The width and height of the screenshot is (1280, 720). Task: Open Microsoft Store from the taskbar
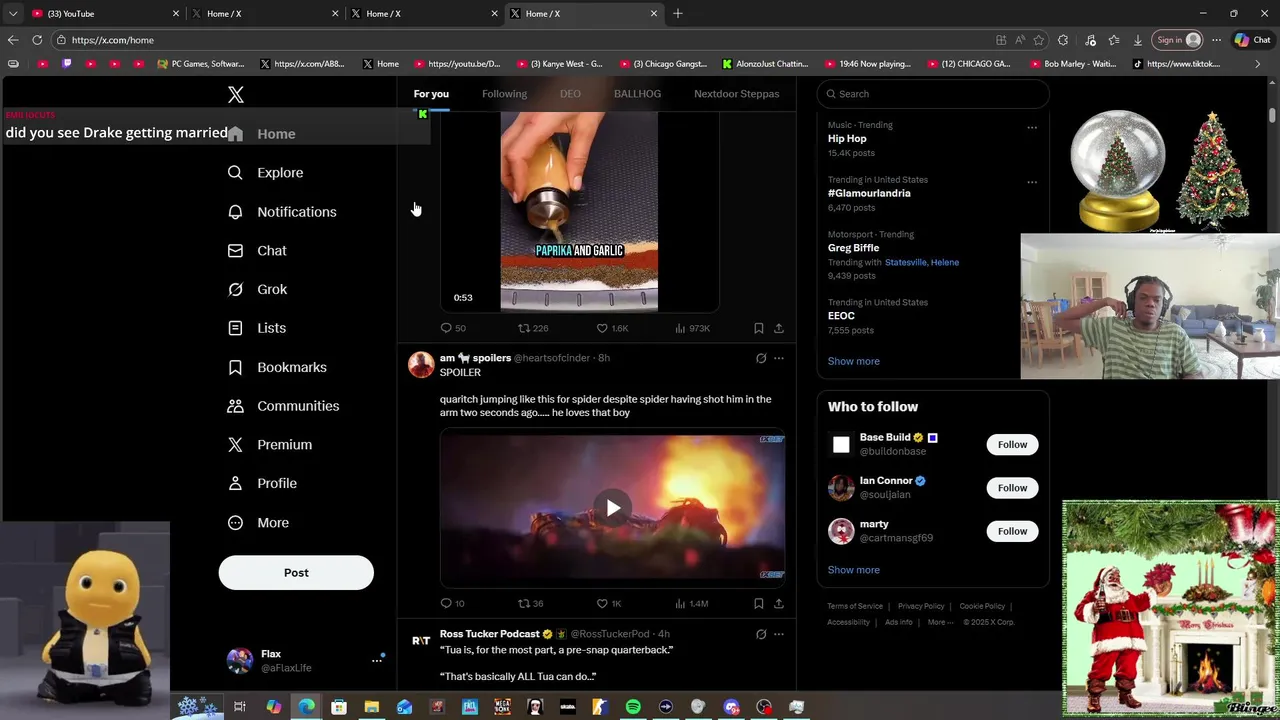tap(339, 707)
